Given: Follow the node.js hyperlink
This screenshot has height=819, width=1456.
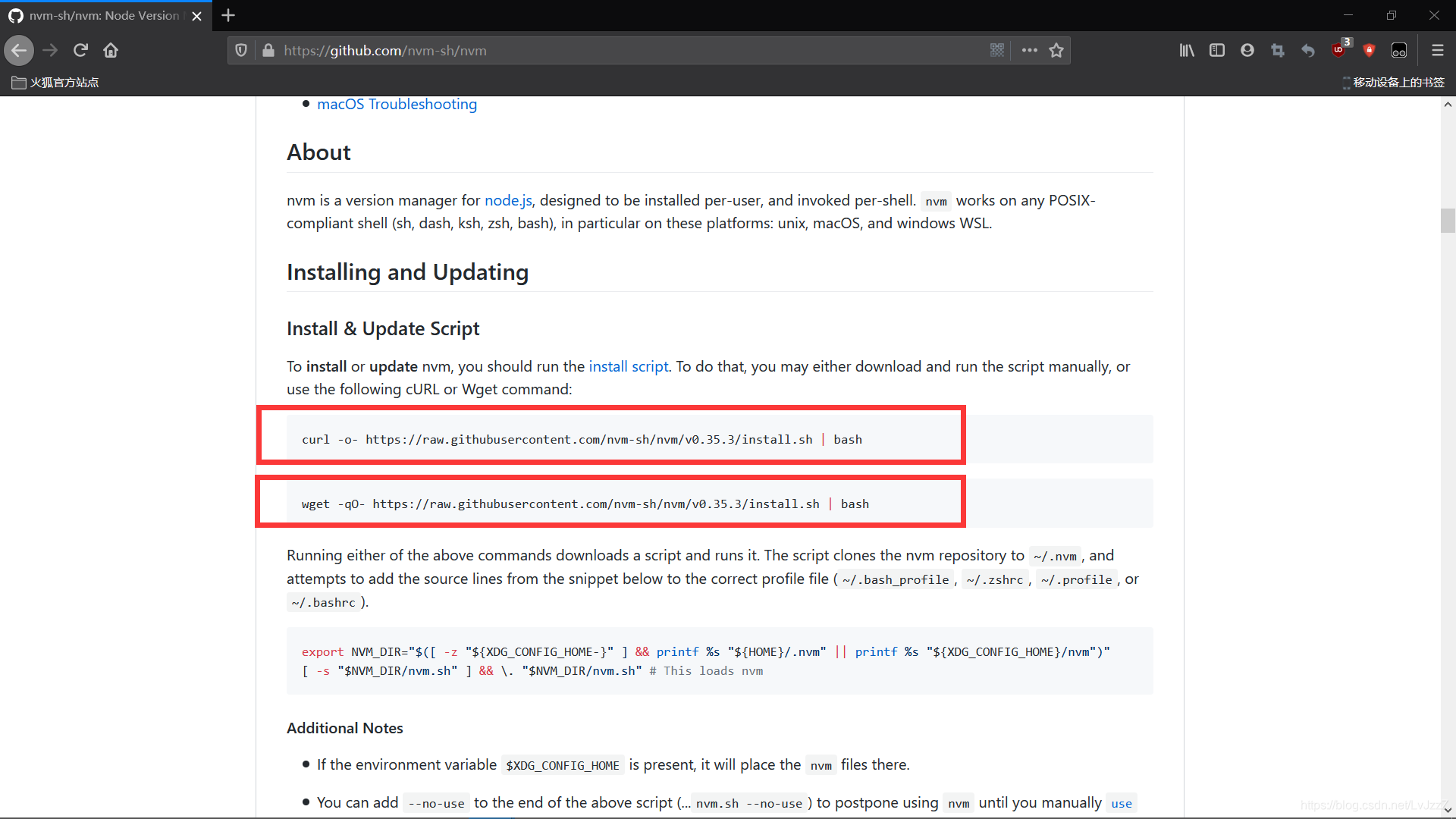Looking at the screenshot, I should 507,200.
